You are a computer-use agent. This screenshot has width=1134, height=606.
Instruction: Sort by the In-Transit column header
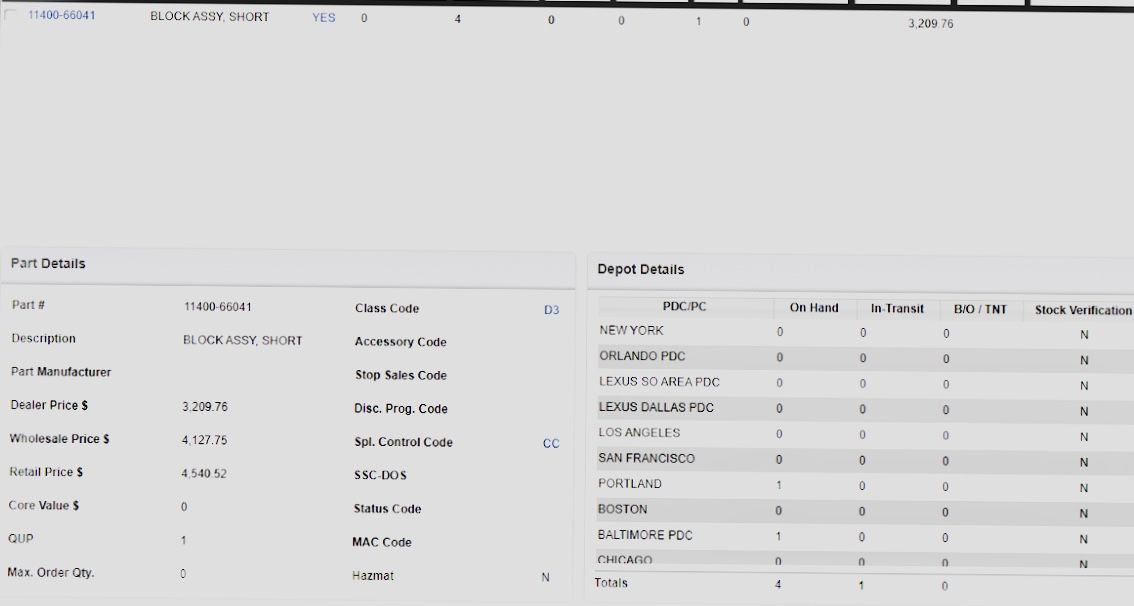coord(898,309)
